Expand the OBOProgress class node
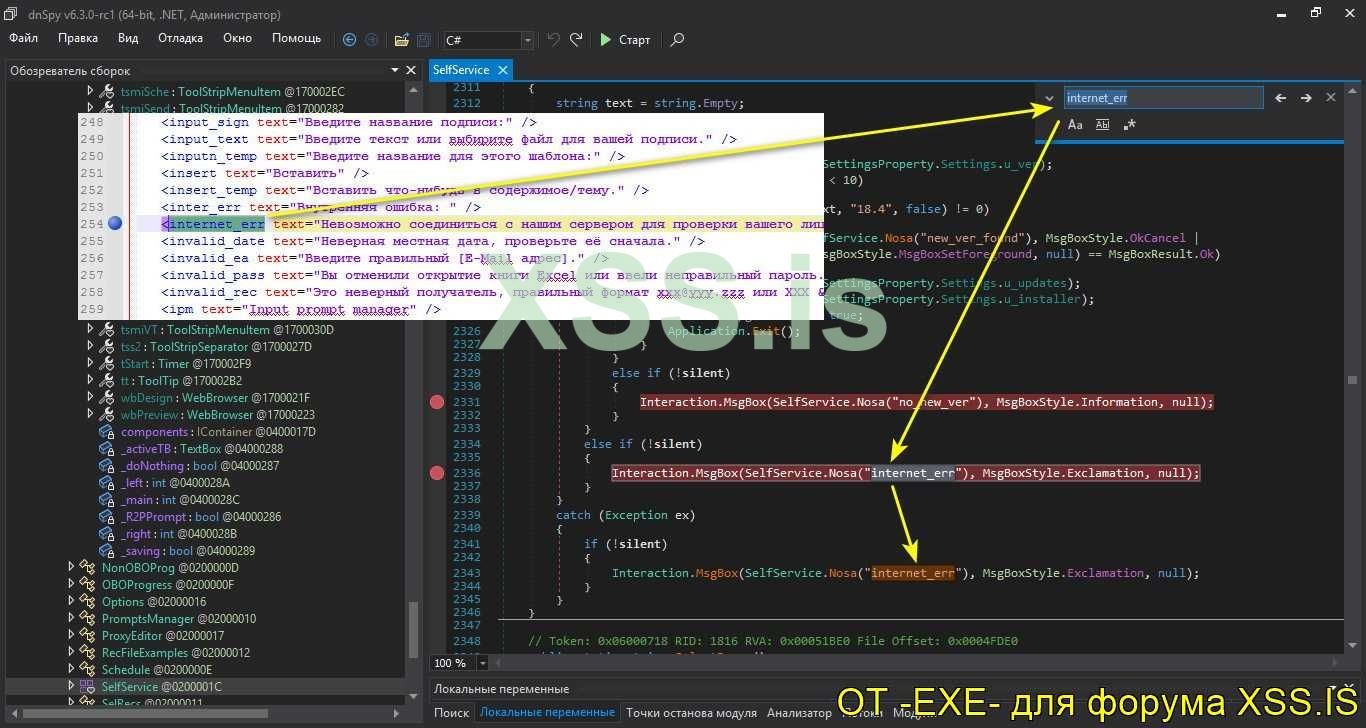 71,585
